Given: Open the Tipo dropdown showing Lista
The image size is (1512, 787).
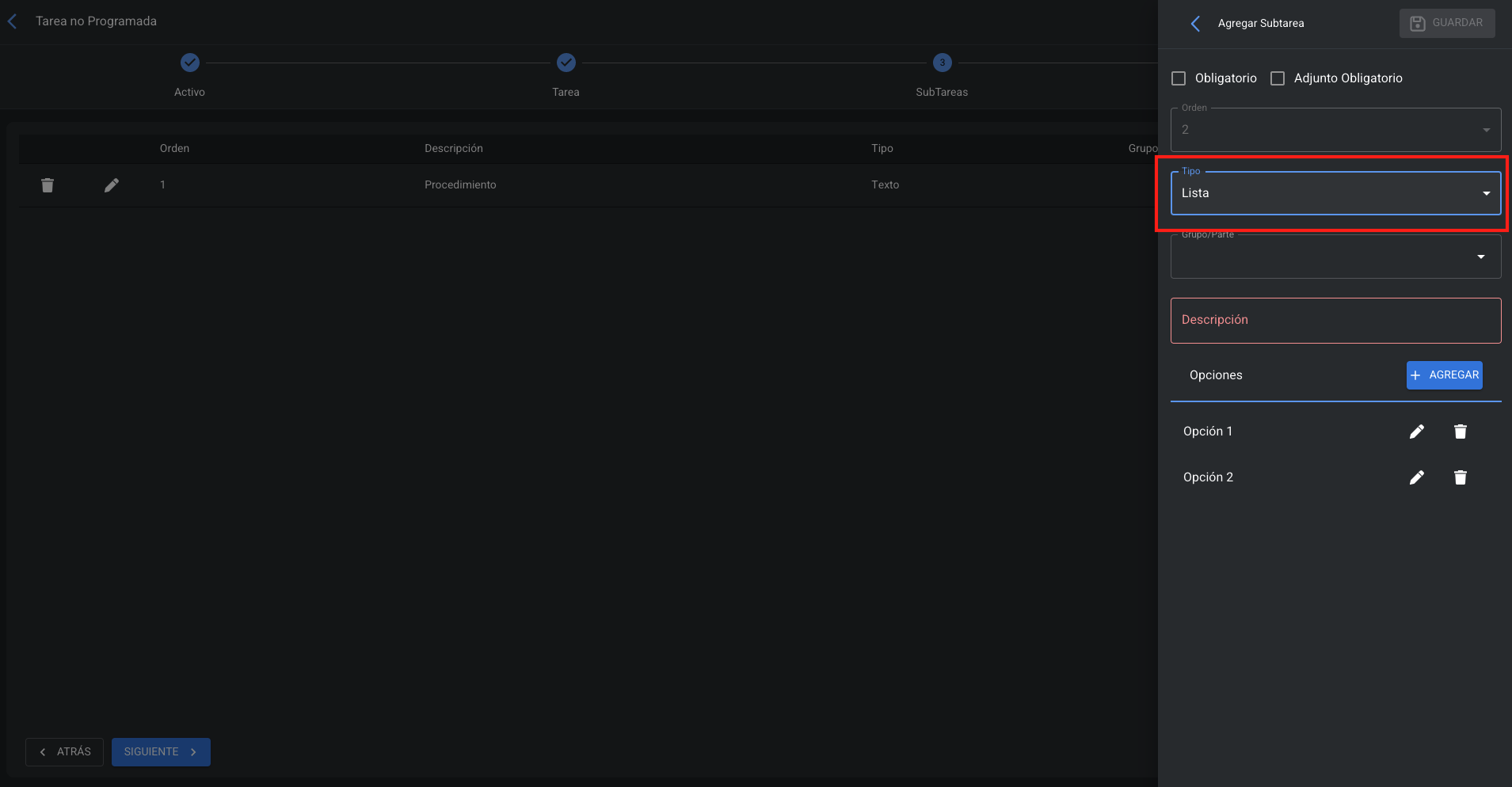Looking at the screenshot, I should [x=1335, y=193].
